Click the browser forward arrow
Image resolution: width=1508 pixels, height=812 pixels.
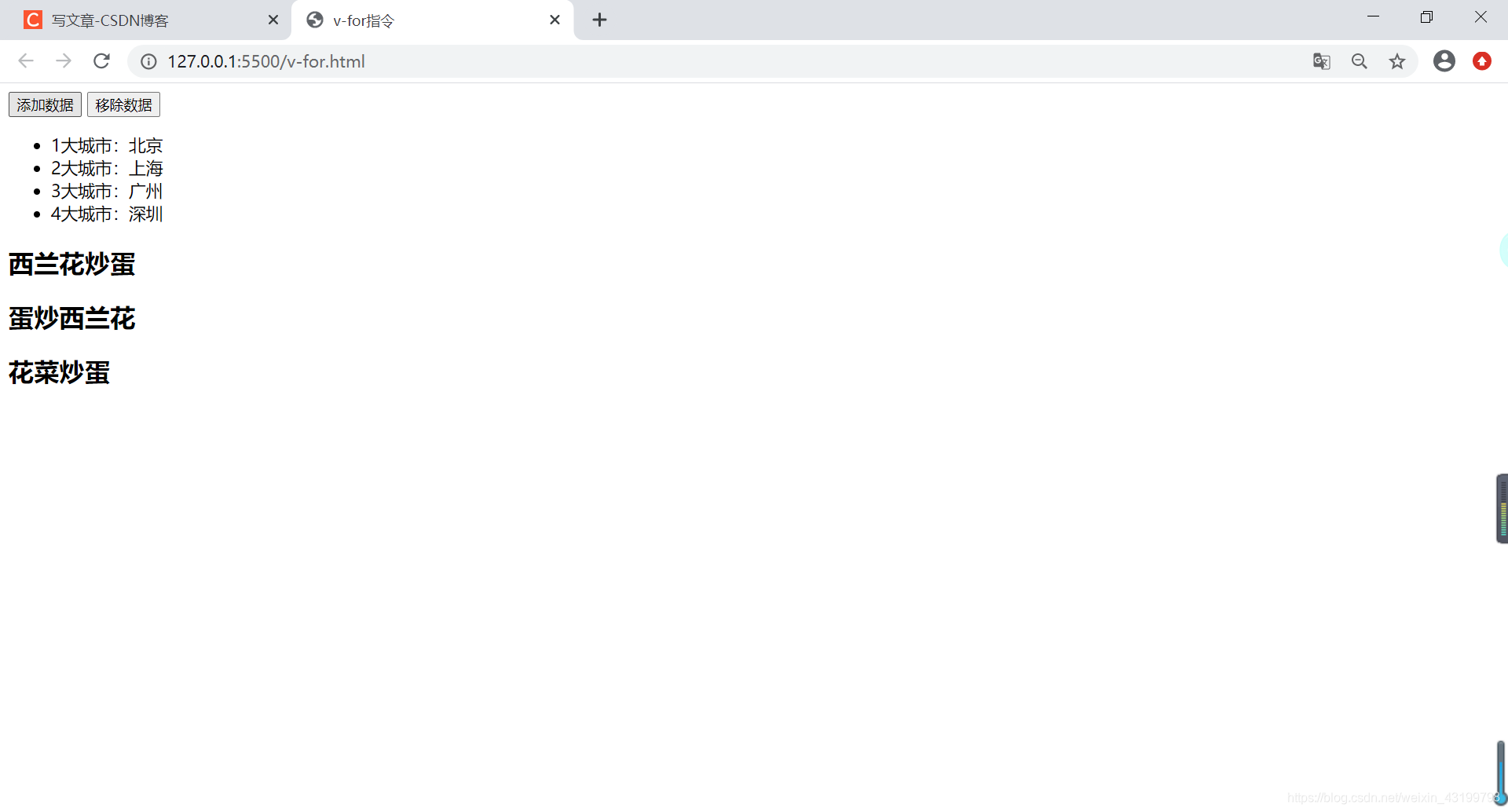point(64,61)
